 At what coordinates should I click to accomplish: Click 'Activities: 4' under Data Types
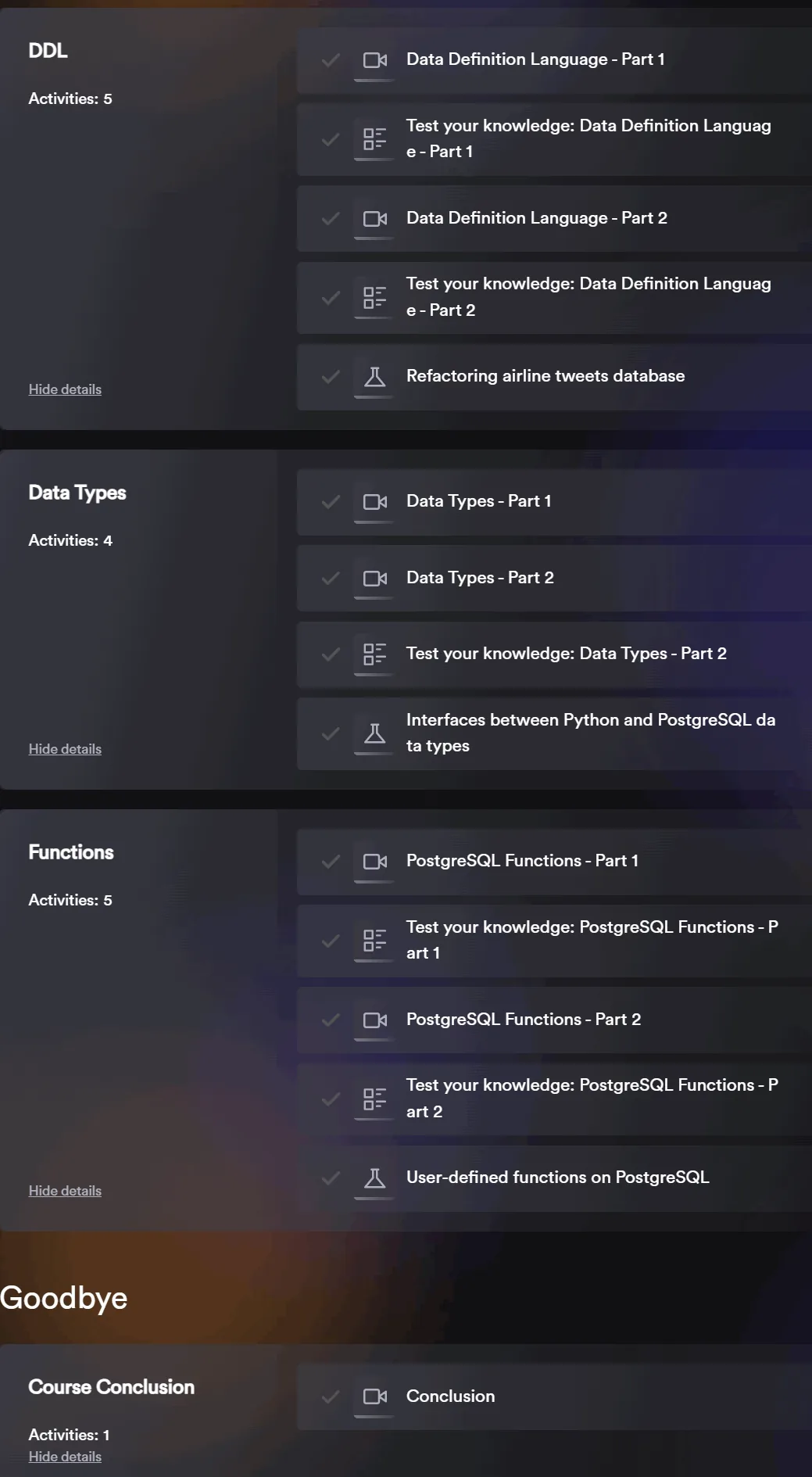coord(70,540)
